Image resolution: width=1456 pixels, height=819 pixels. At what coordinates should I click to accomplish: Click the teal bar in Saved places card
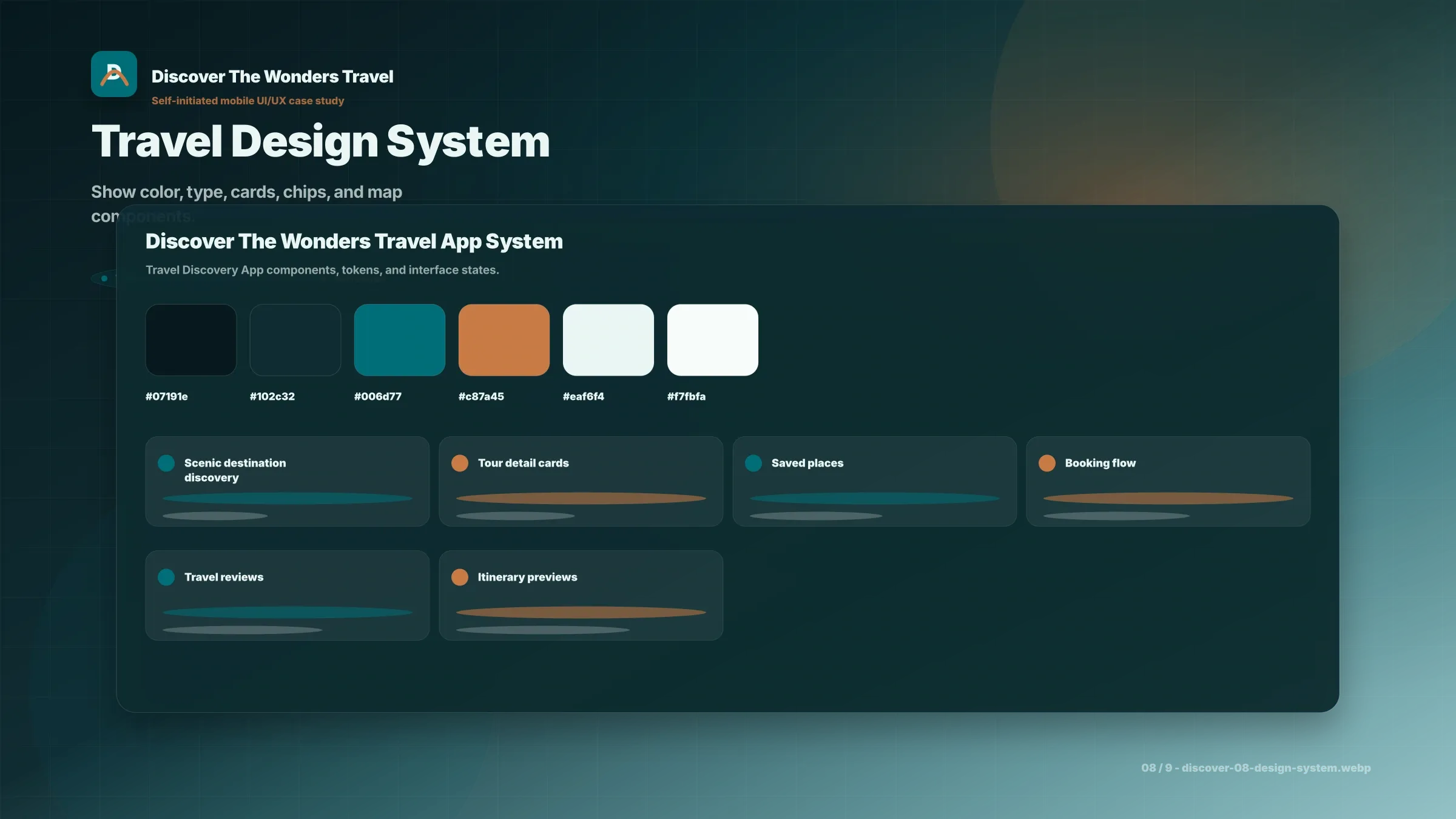point(875,499)
